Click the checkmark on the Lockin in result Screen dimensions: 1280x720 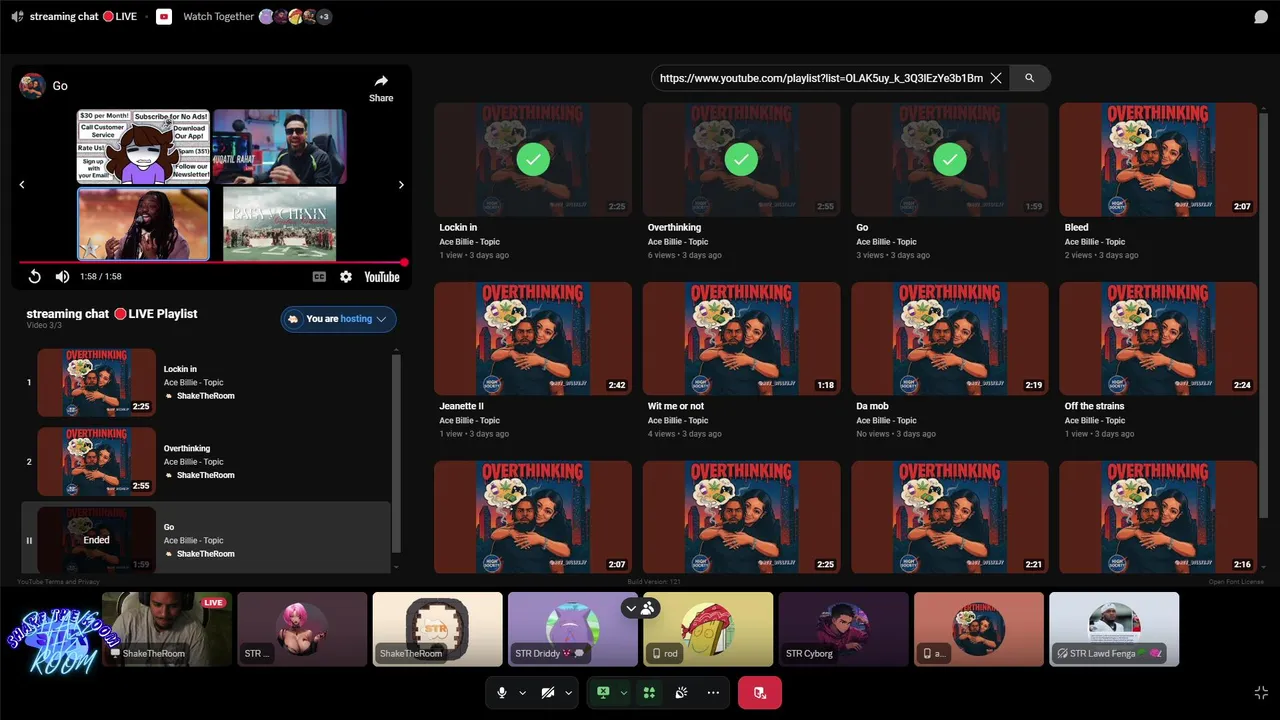[x=533, y=159]
